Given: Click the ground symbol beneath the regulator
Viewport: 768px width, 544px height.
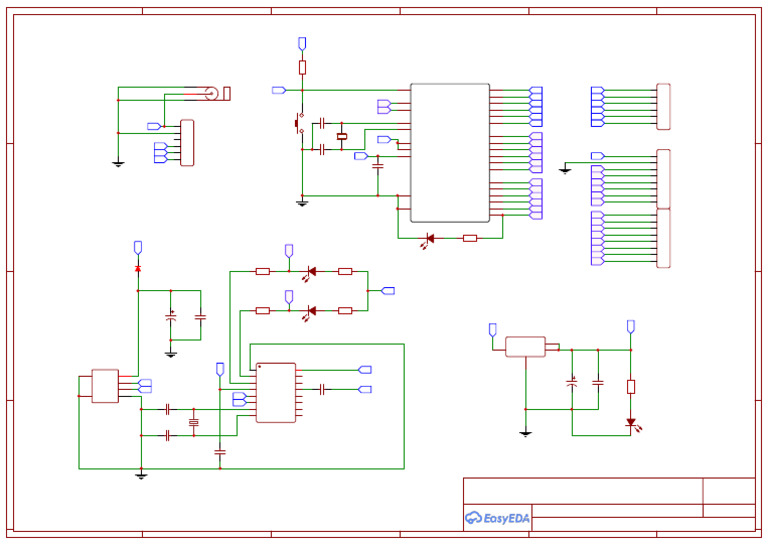Looking at the screenshot, I should click(526, 433).
